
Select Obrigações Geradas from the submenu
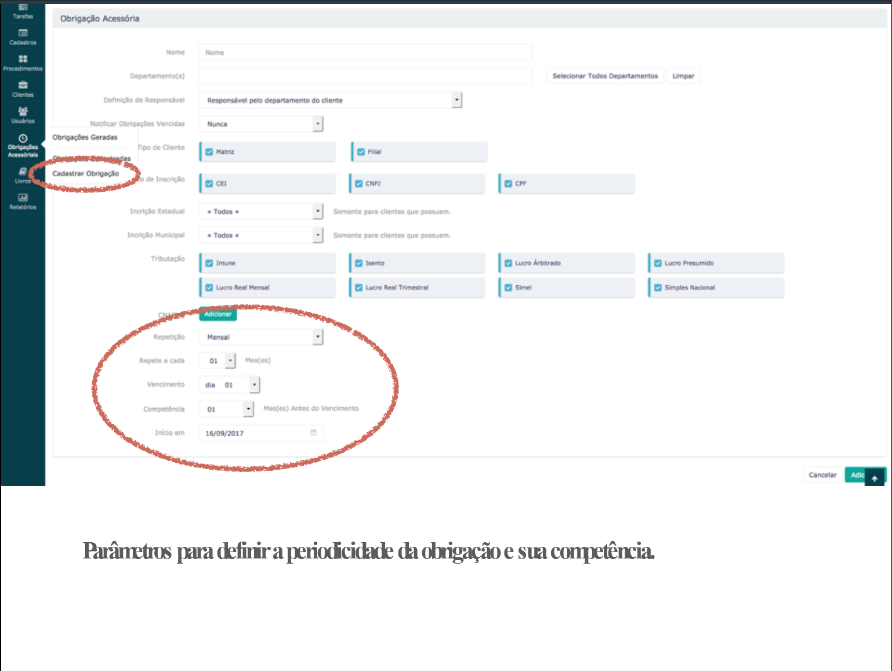tap(85, 137)
